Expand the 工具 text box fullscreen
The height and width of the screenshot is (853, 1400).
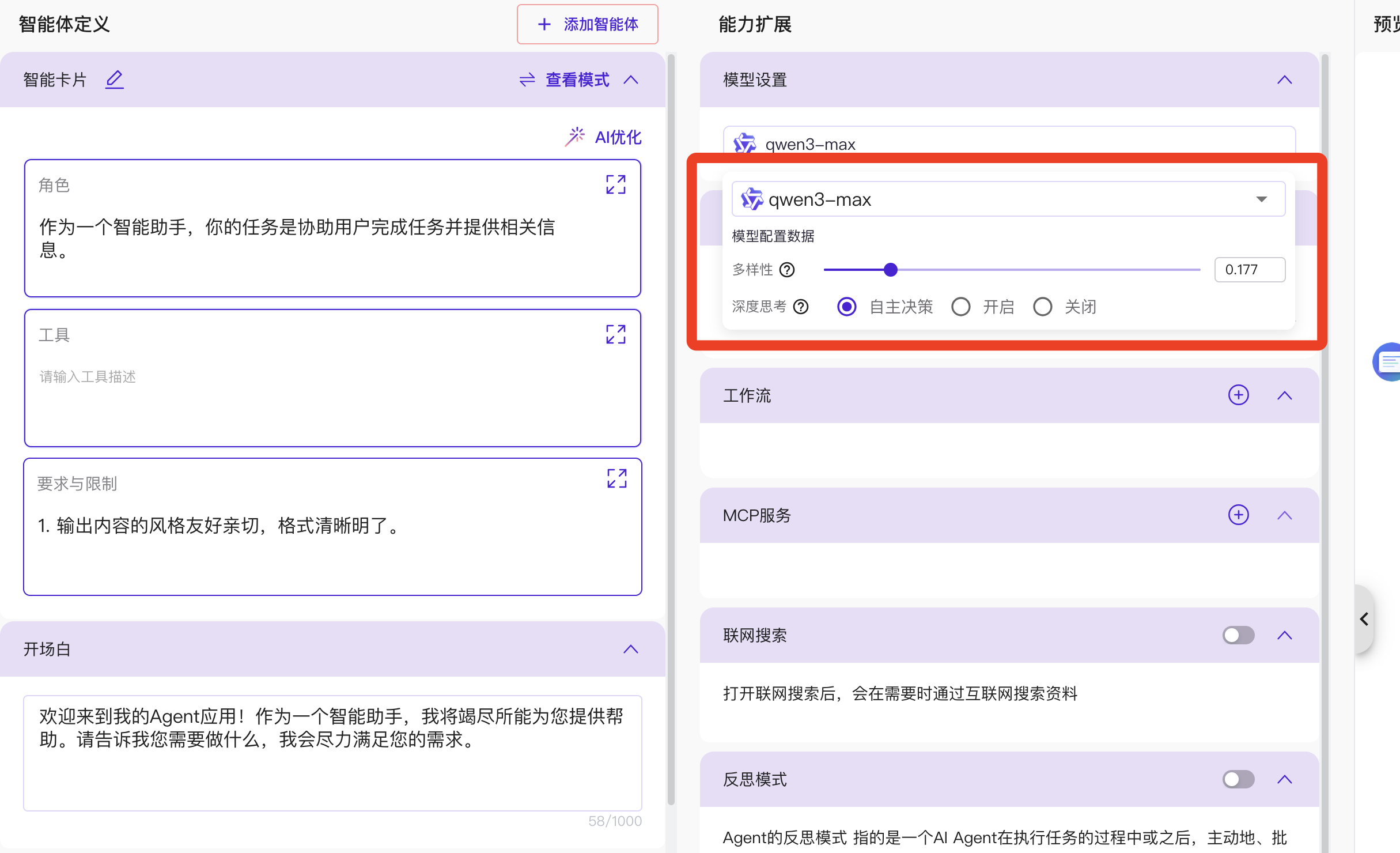[615, 334]
